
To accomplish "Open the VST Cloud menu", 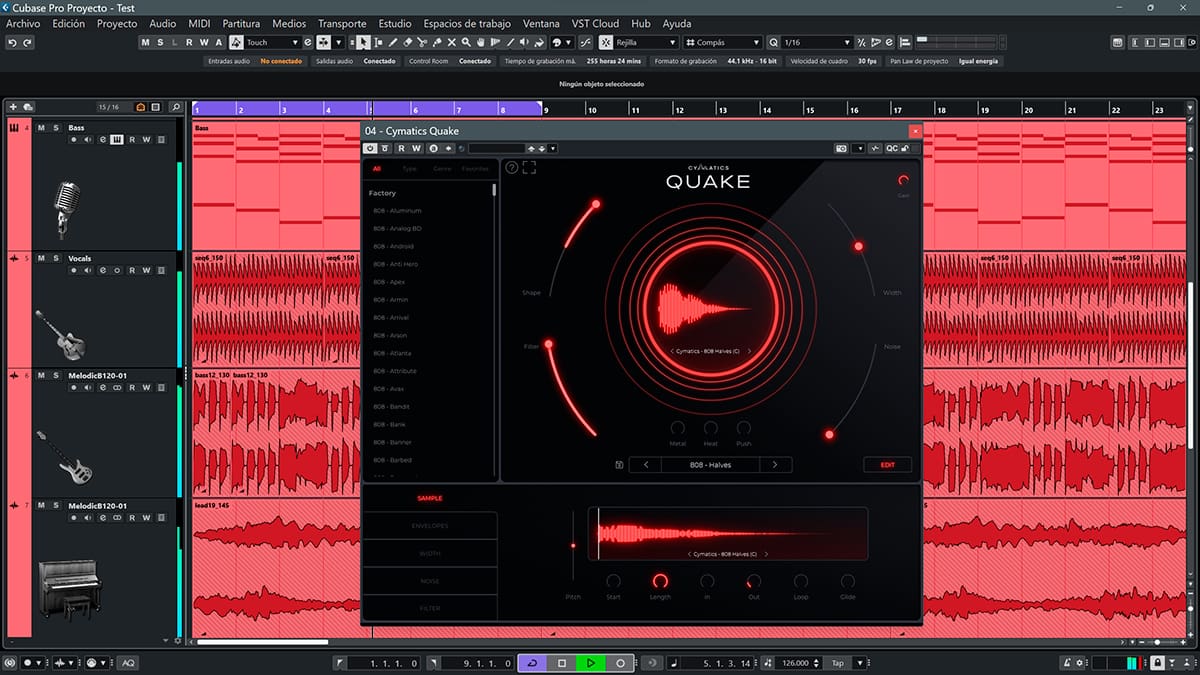I will 595,23.
